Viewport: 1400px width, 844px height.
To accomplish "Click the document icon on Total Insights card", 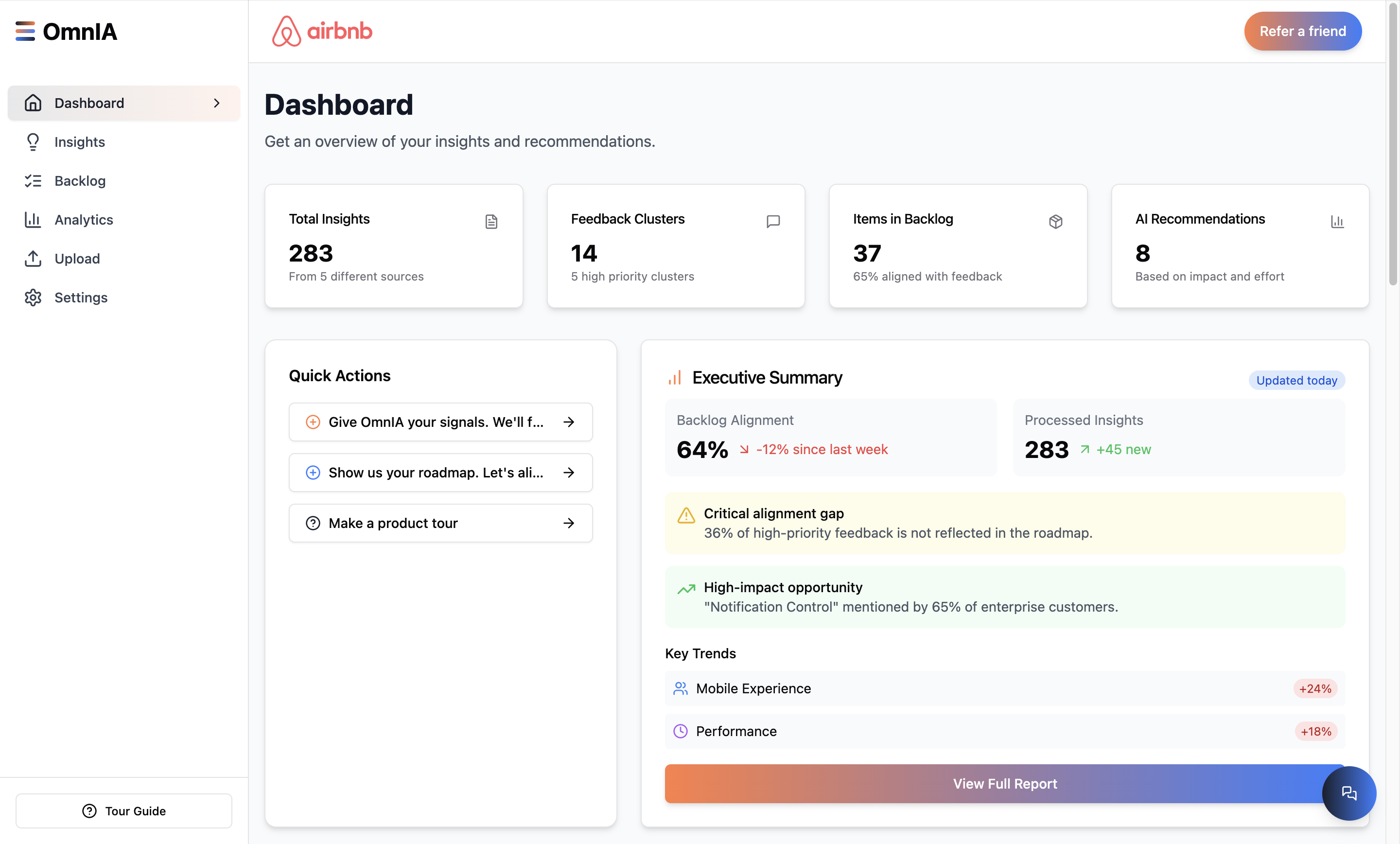I will point(491,221).
